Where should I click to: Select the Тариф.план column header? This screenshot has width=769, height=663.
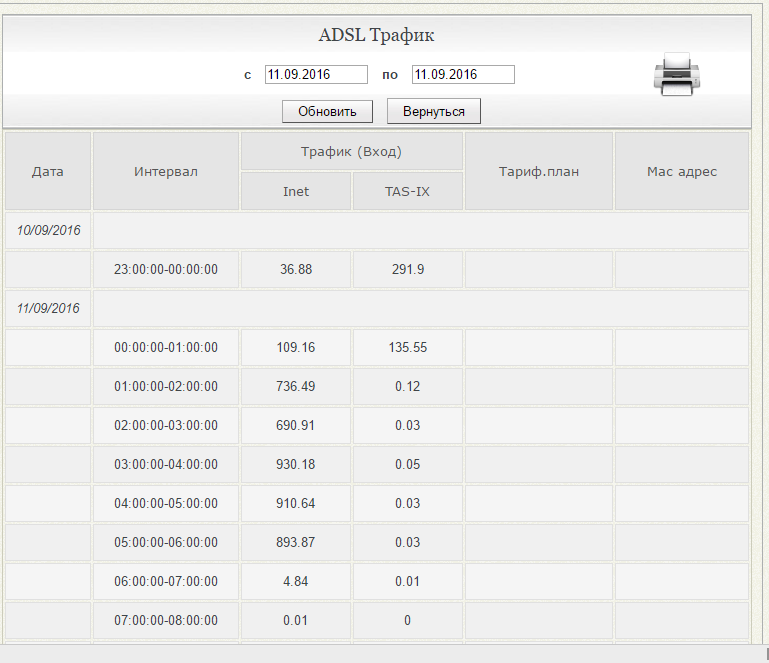click(539, 171)
